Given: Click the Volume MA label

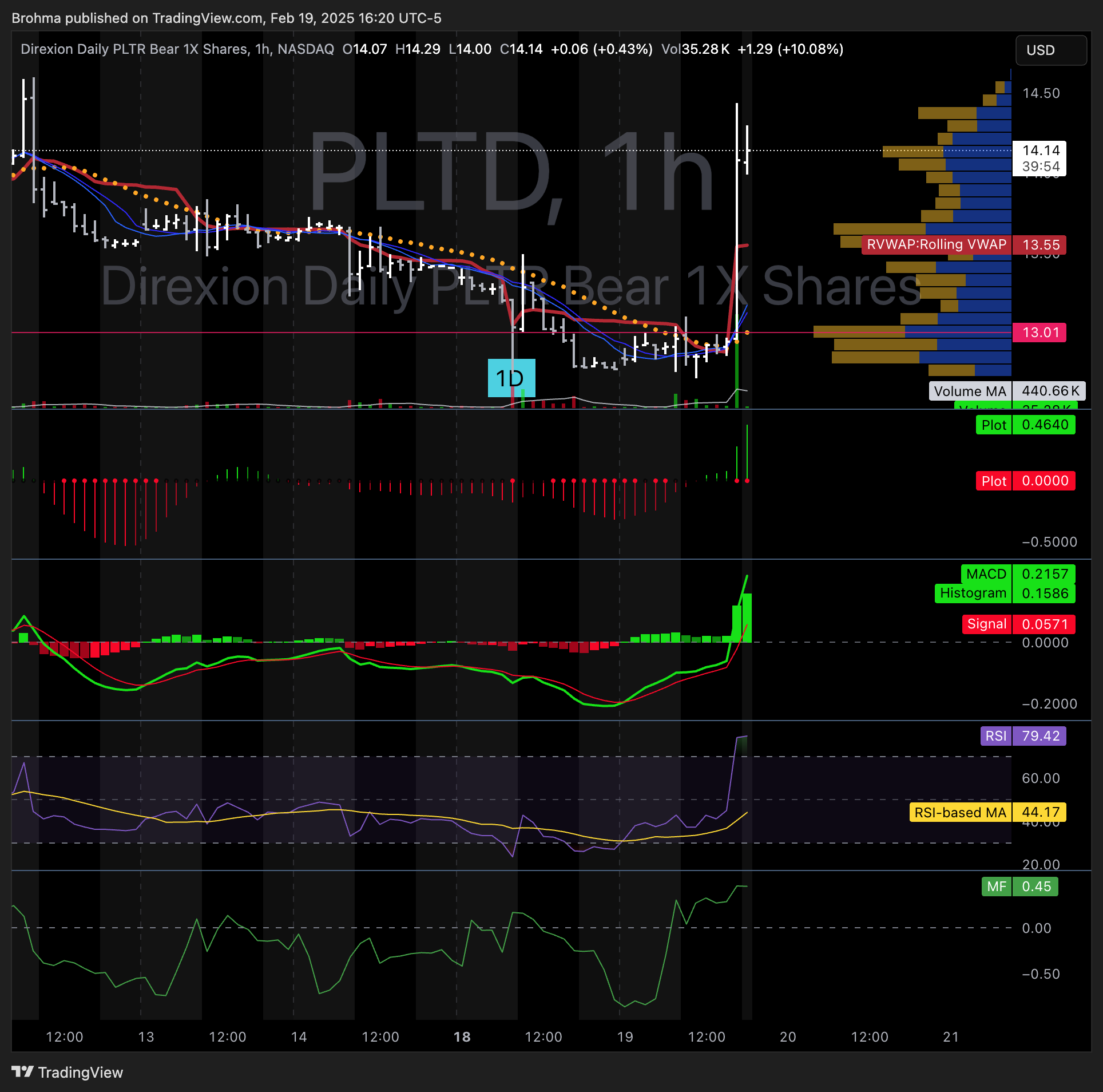Looking at the screenshot, I should tap(970, 391).
